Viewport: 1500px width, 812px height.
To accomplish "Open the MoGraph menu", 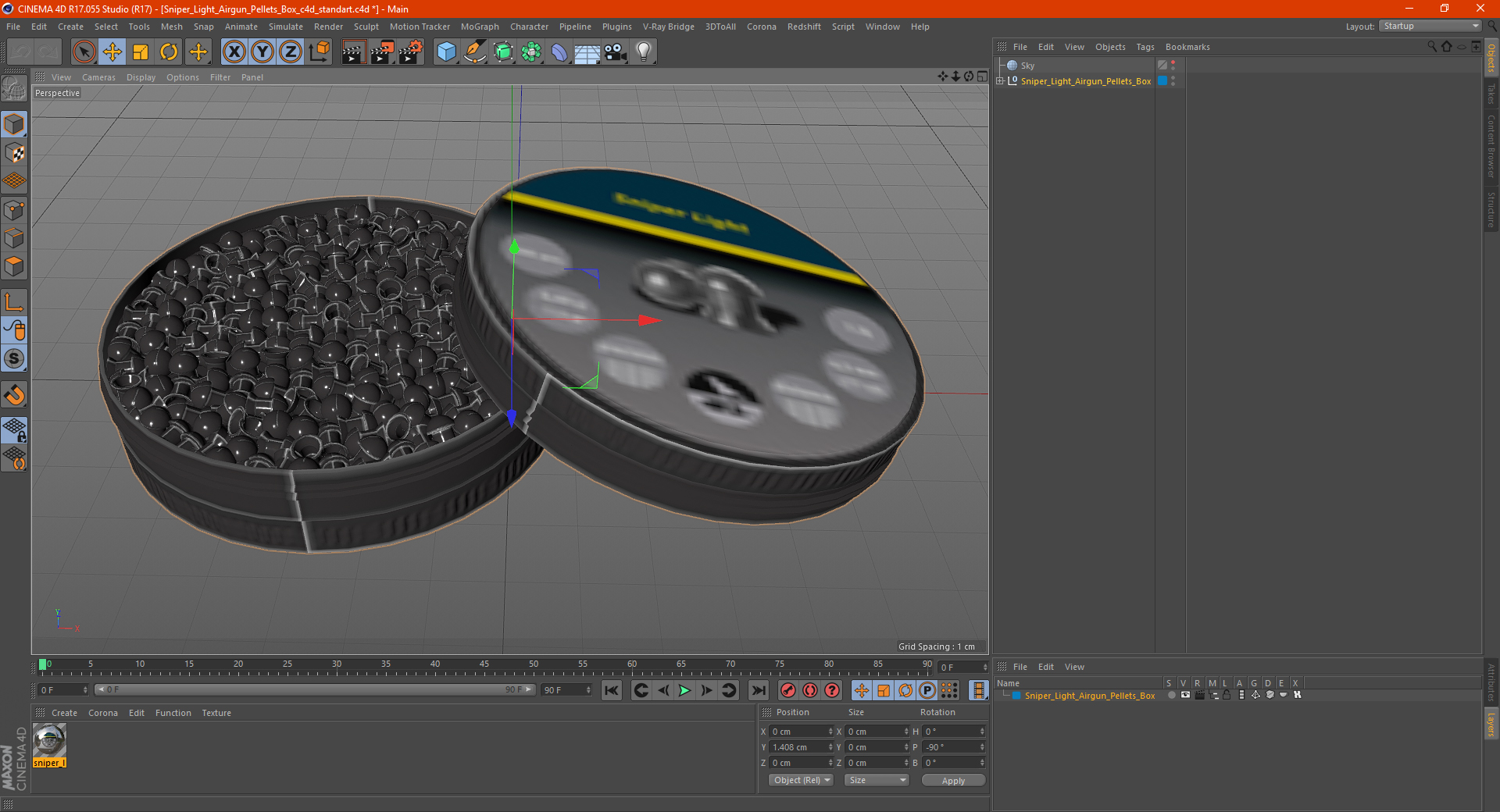I will [480, 27].
